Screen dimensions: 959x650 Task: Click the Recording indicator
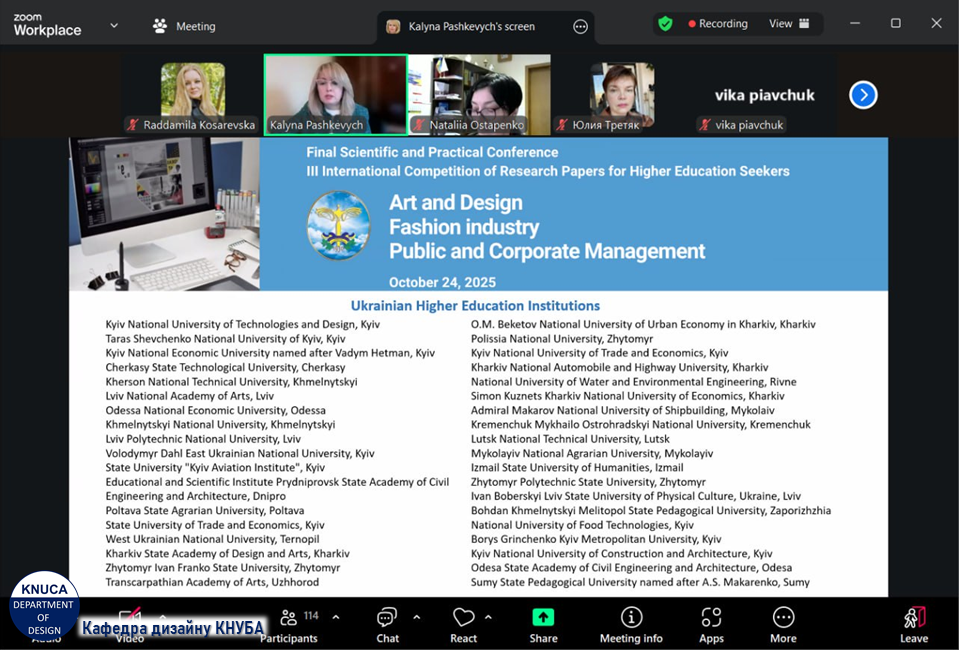(717, 24)
